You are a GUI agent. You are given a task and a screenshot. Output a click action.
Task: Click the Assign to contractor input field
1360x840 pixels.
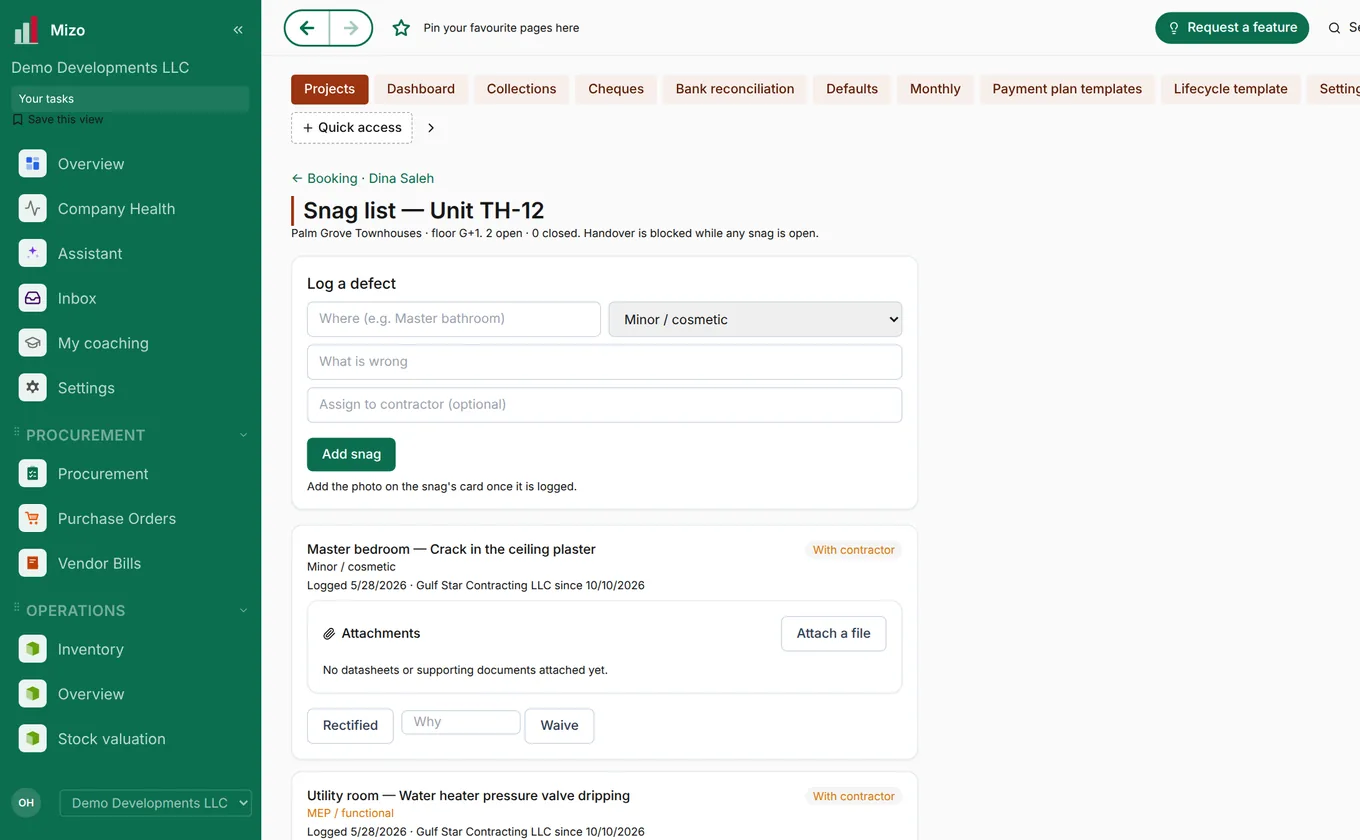coord(604,405)
